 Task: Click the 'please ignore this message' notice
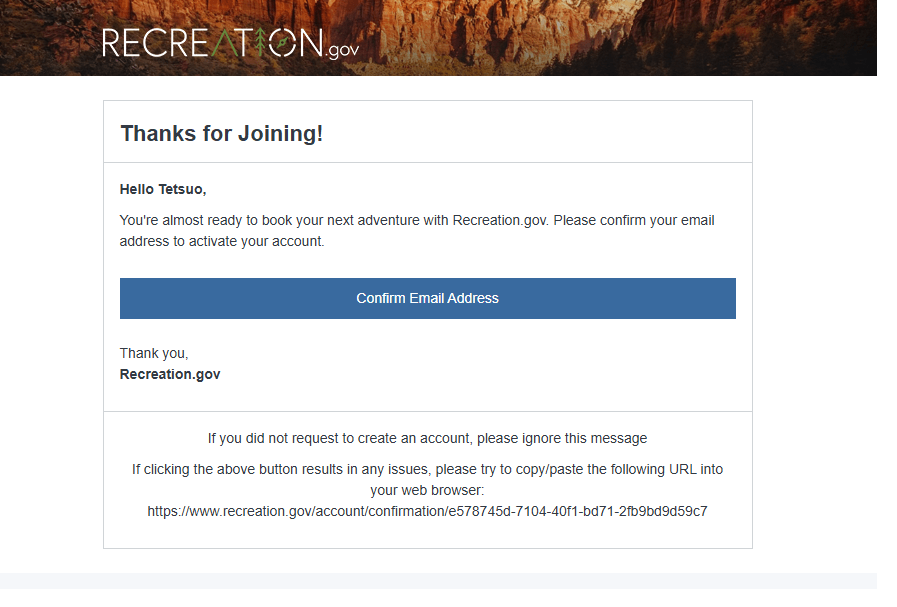[562, 439]
